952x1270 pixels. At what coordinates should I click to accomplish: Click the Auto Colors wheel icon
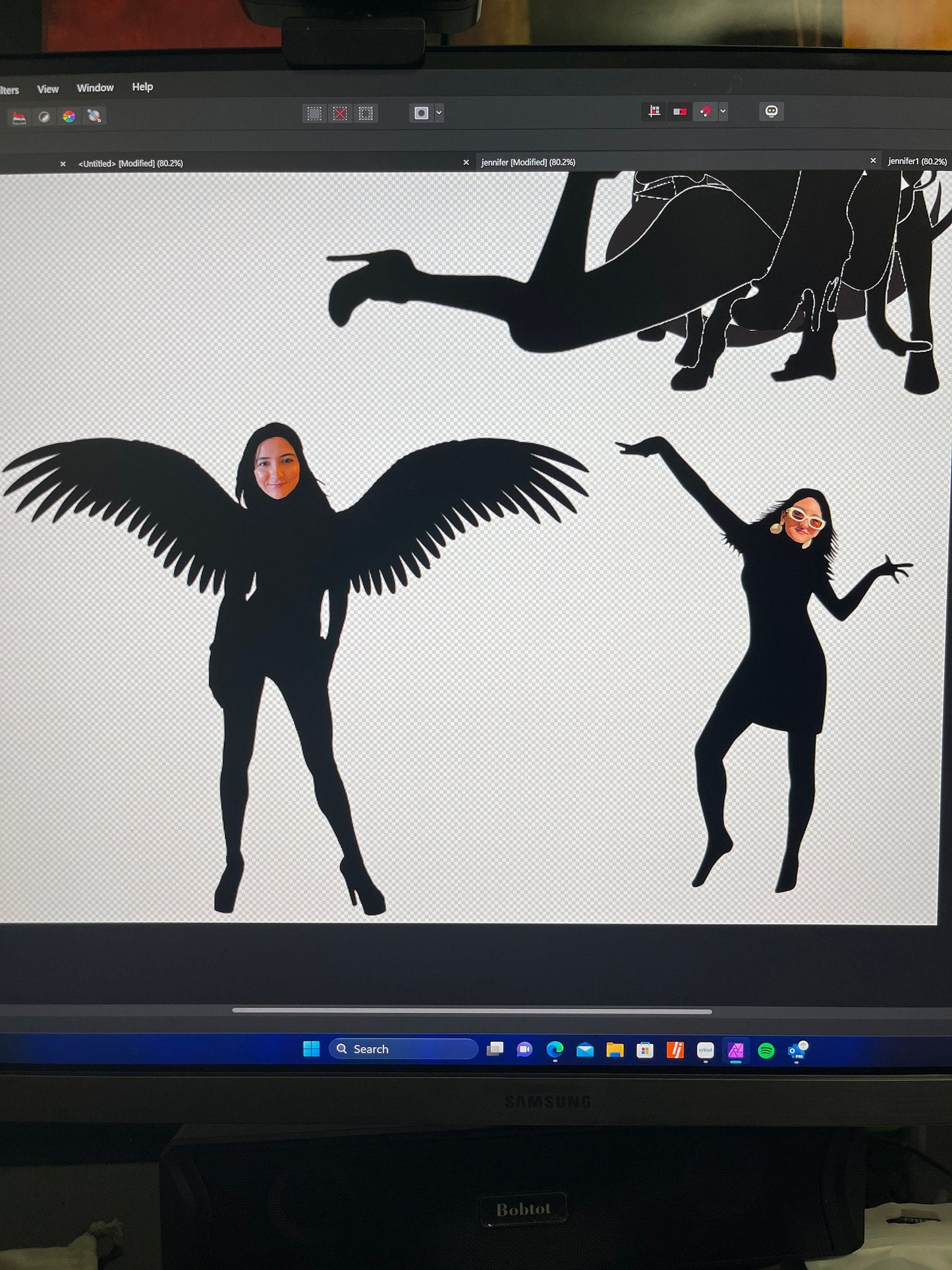coord(69,117)
